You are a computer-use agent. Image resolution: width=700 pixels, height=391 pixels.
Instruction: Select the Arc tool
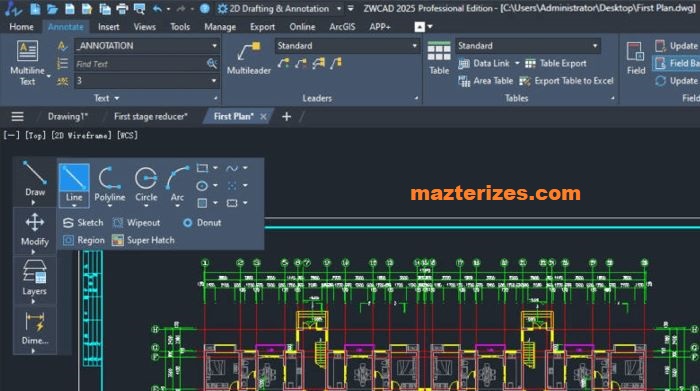click(x=177, y=185)
